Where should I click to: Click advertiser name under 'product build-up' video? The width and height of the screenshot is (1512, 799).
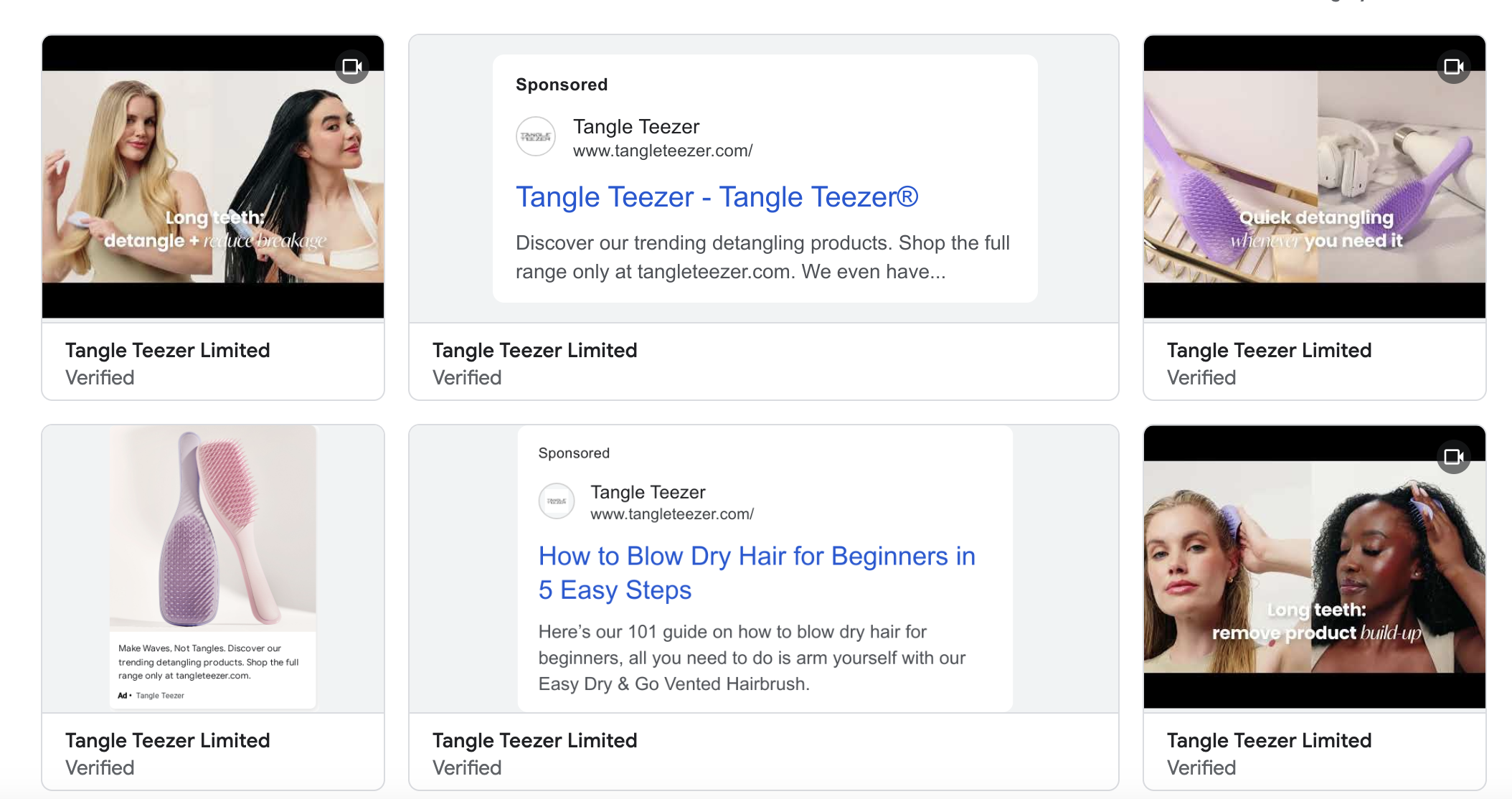[1270, 740]
